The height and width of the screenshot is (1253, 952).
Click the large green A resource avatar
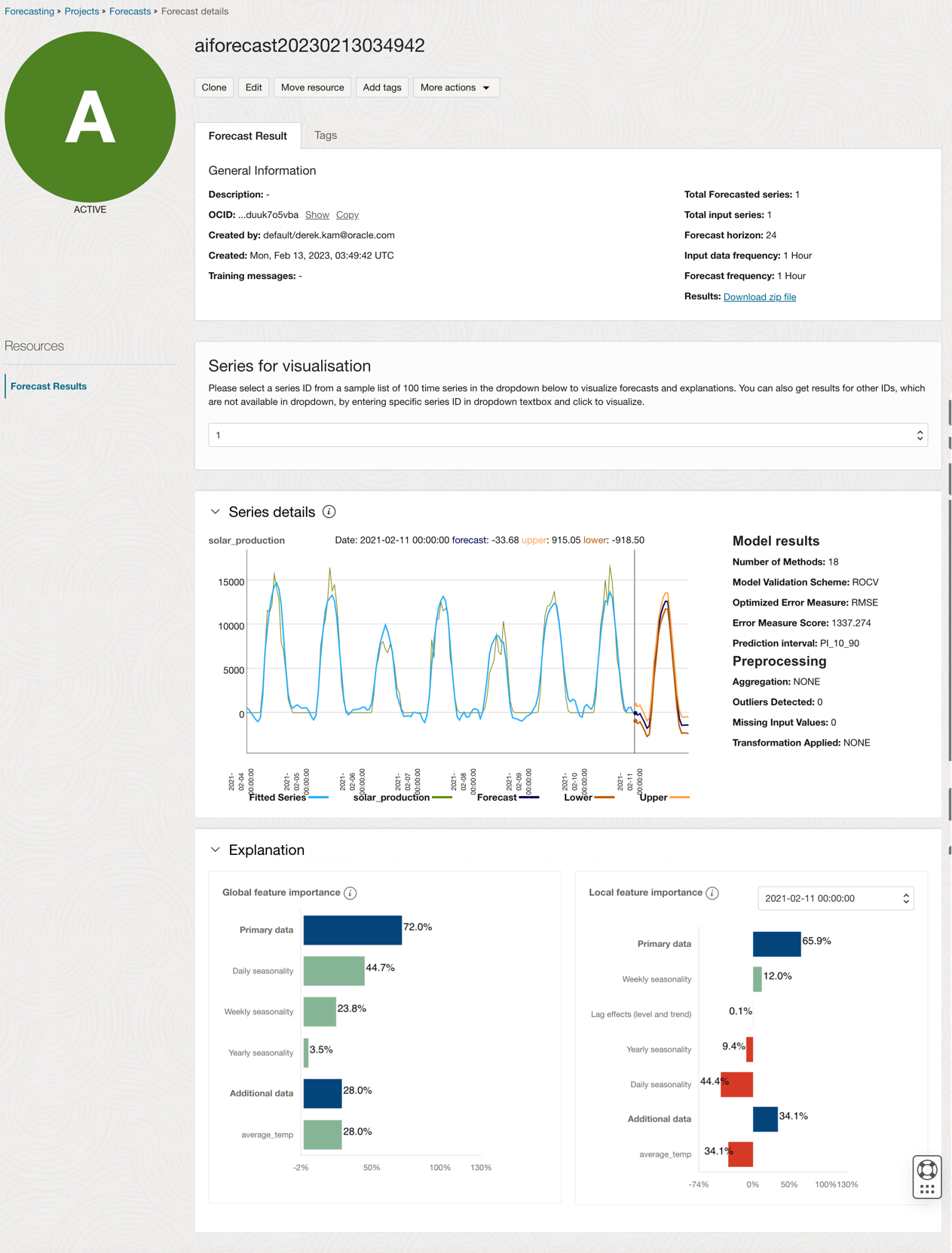(x=90, y=117)
